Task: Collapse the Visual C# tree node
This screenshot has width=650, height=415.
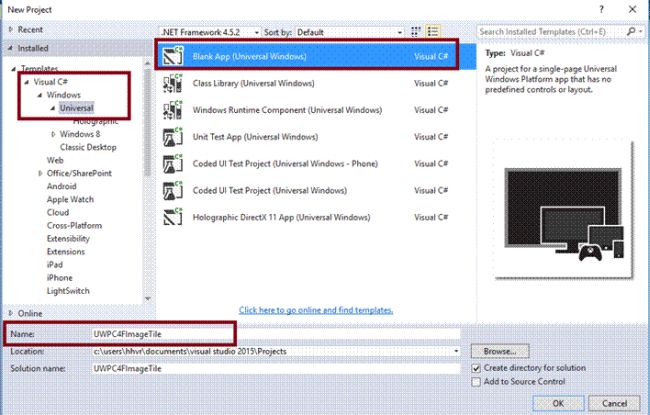Action: point(27,82)
